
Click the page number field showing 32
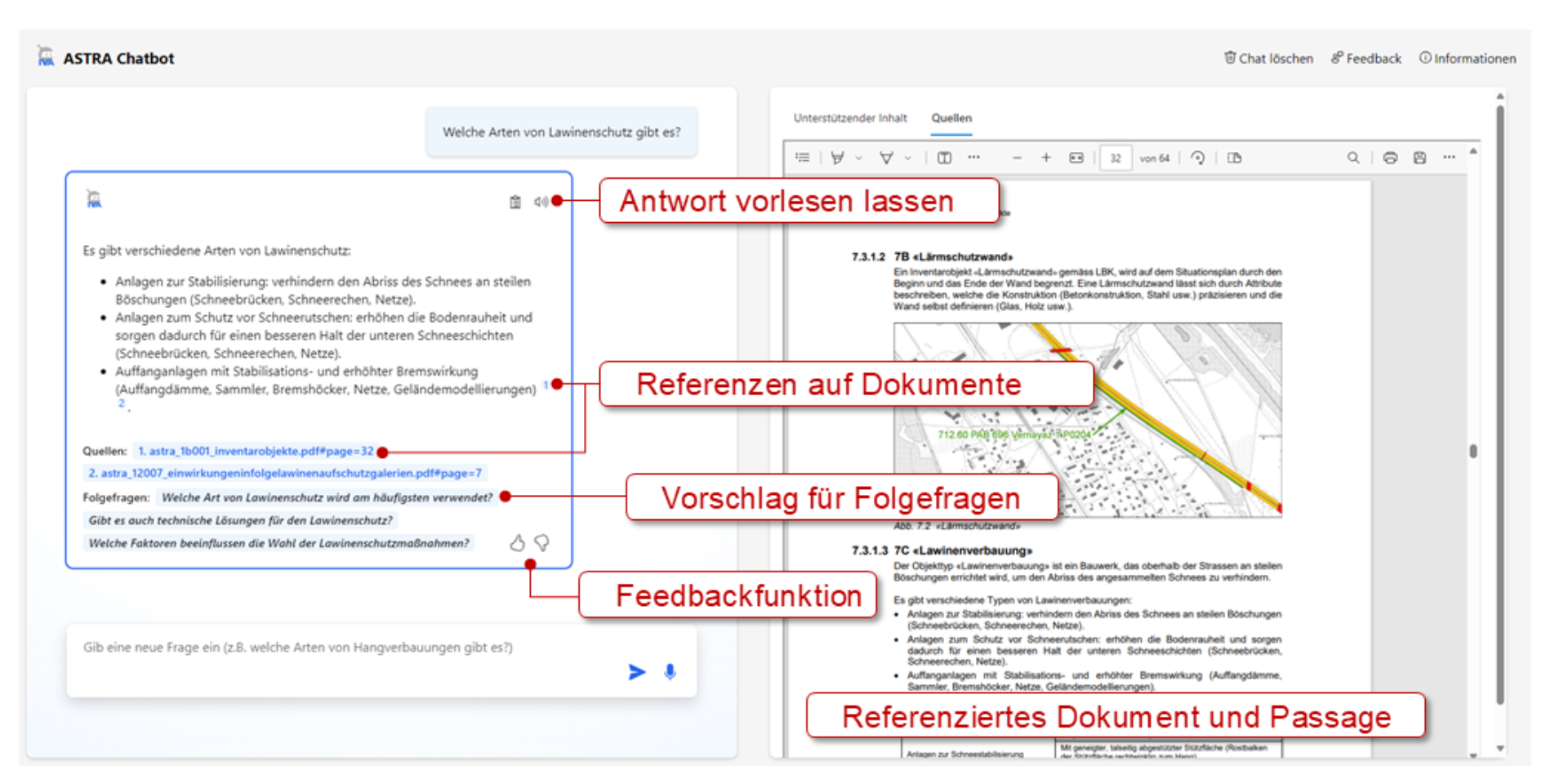(1116, 158)
